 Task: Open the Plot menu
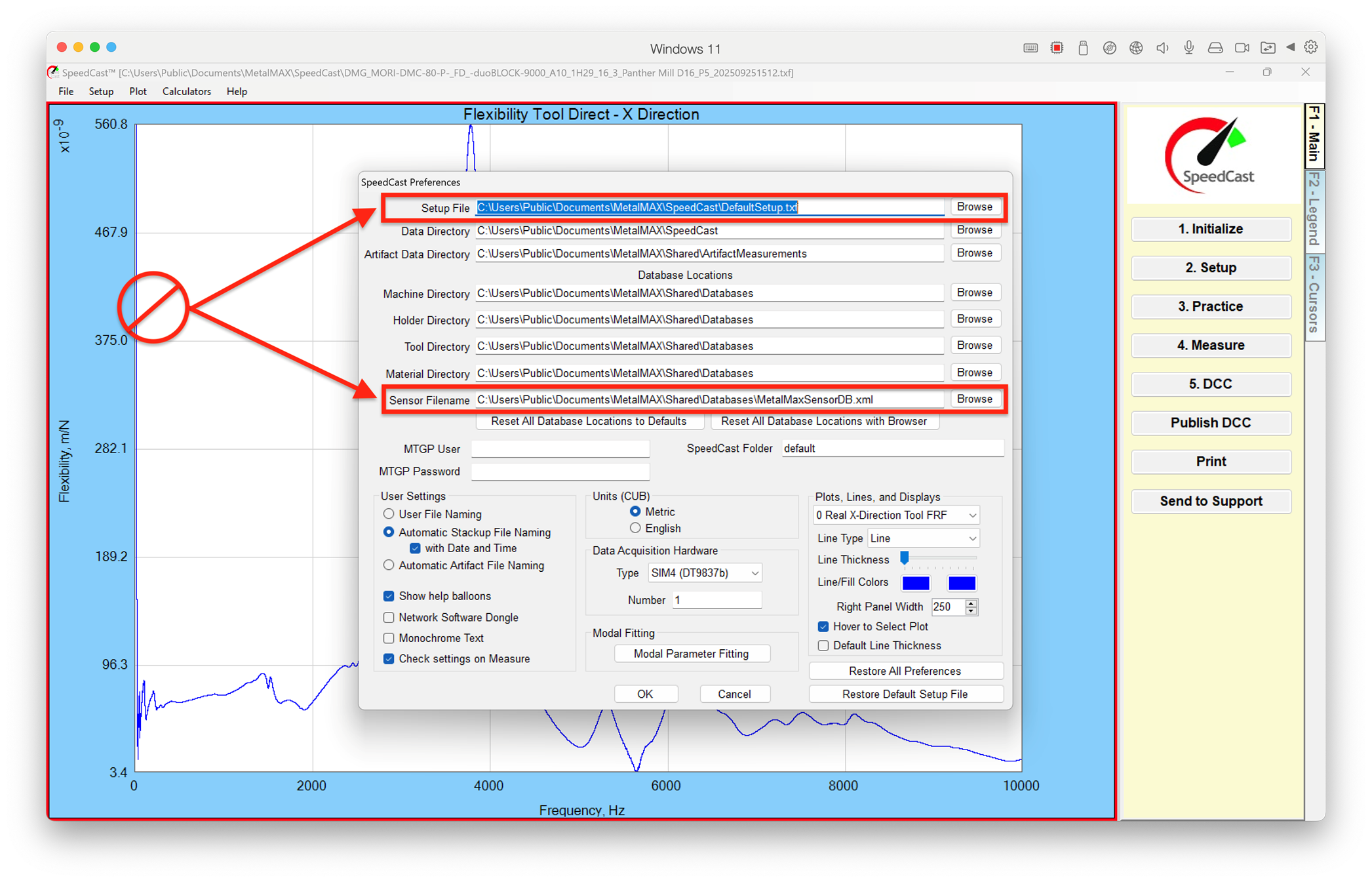(138, 91)
